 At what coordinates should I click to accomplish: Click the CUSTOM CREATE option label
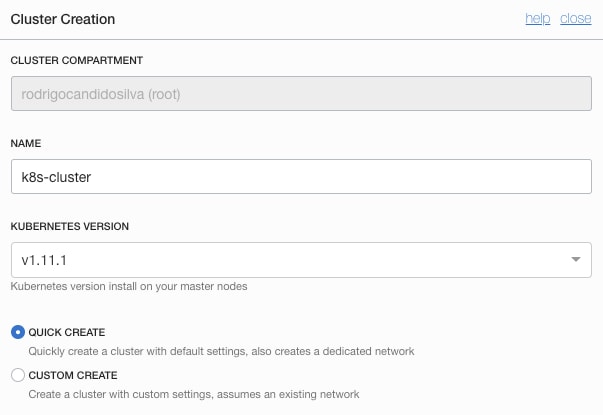pyautogui.click(x=73, y=376)
